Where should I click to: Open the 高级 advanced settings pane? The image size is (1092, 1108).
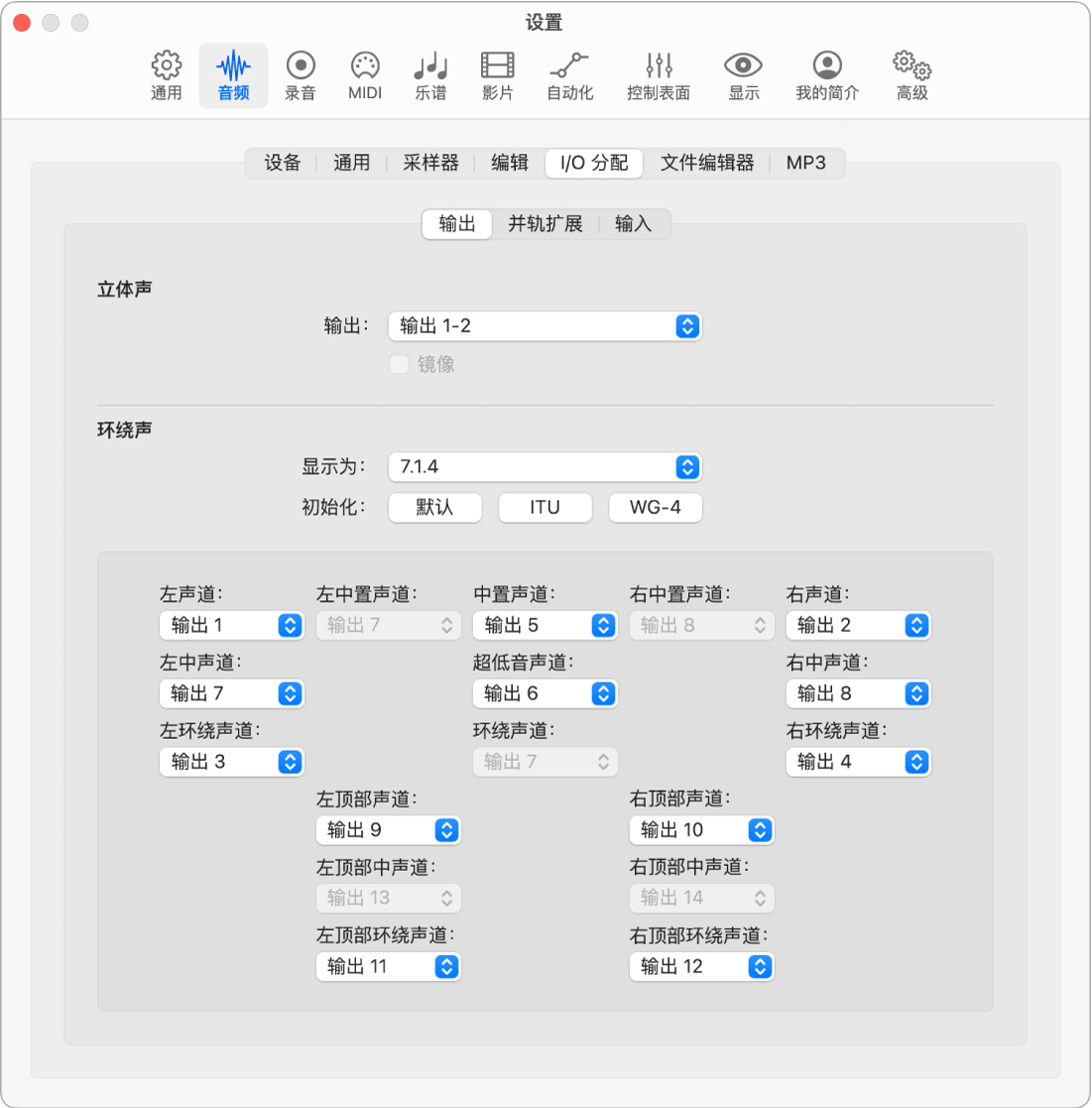pyautogui.click(x=911, y=75)
